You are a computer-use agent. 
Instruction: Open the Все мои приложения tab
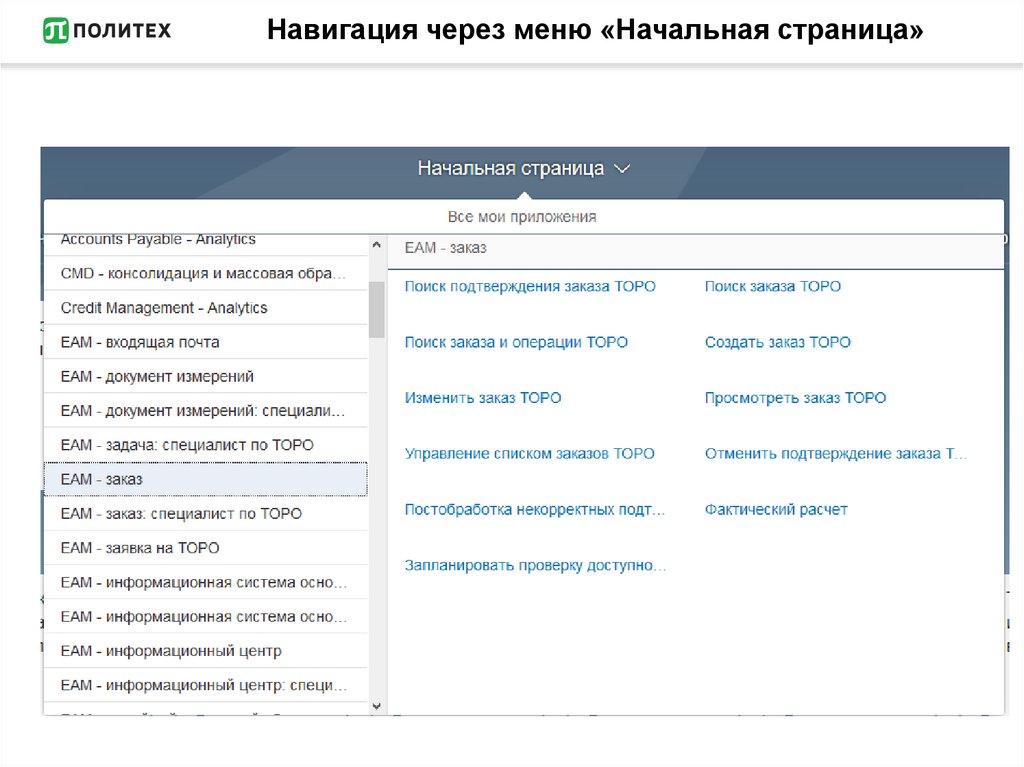(521, 216)
